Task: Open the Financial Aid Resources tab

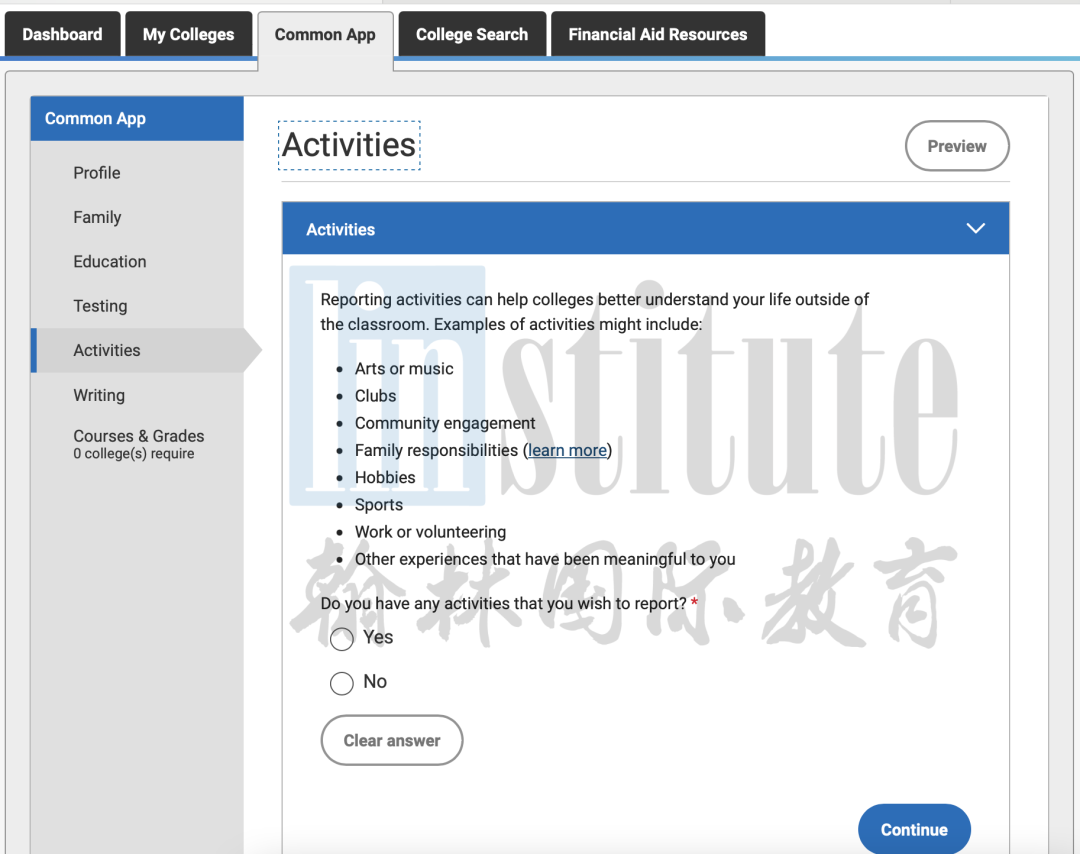Action: [x=658, y=34]
